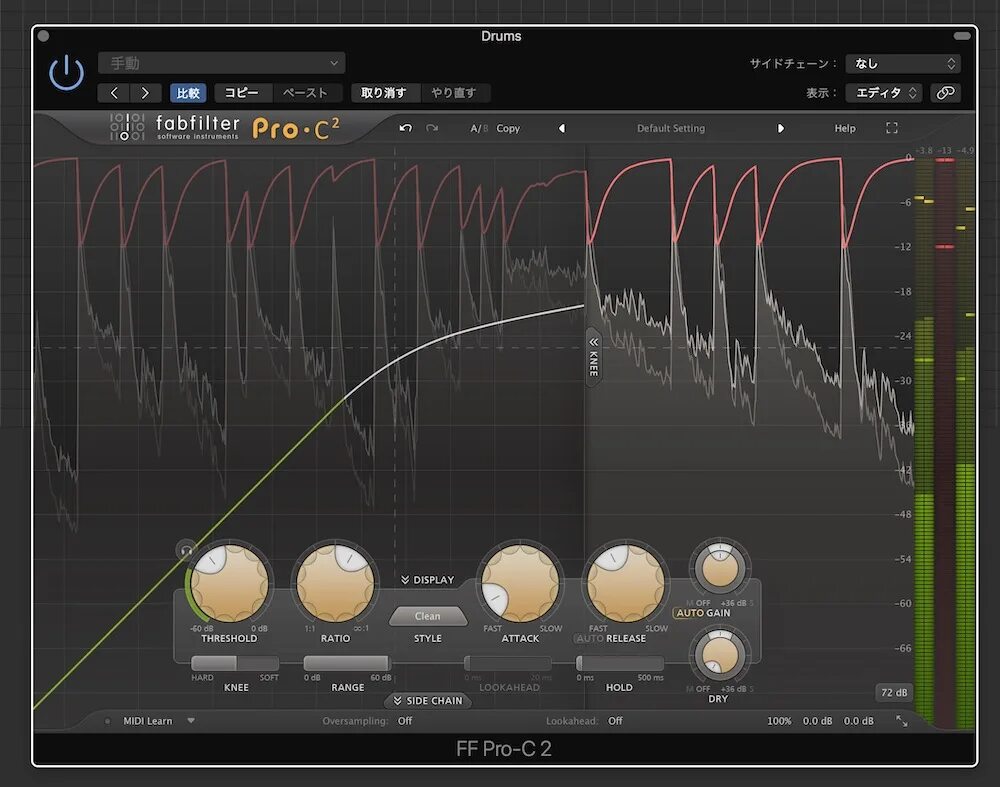Click the RATIO knob
The height and width of the screenshot is (787, 1000).
coord(335,584)
